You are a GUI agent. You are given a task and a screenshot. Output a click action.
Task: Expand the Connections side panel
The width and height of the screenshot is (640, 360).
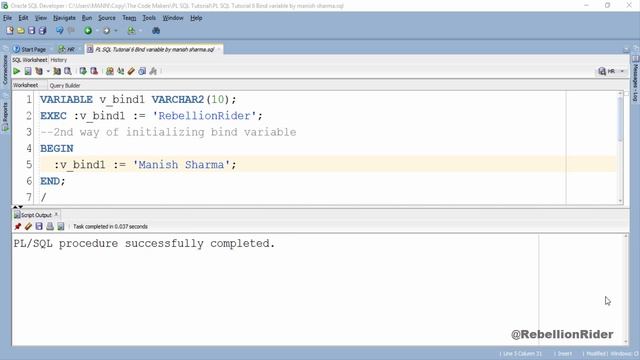5,69
